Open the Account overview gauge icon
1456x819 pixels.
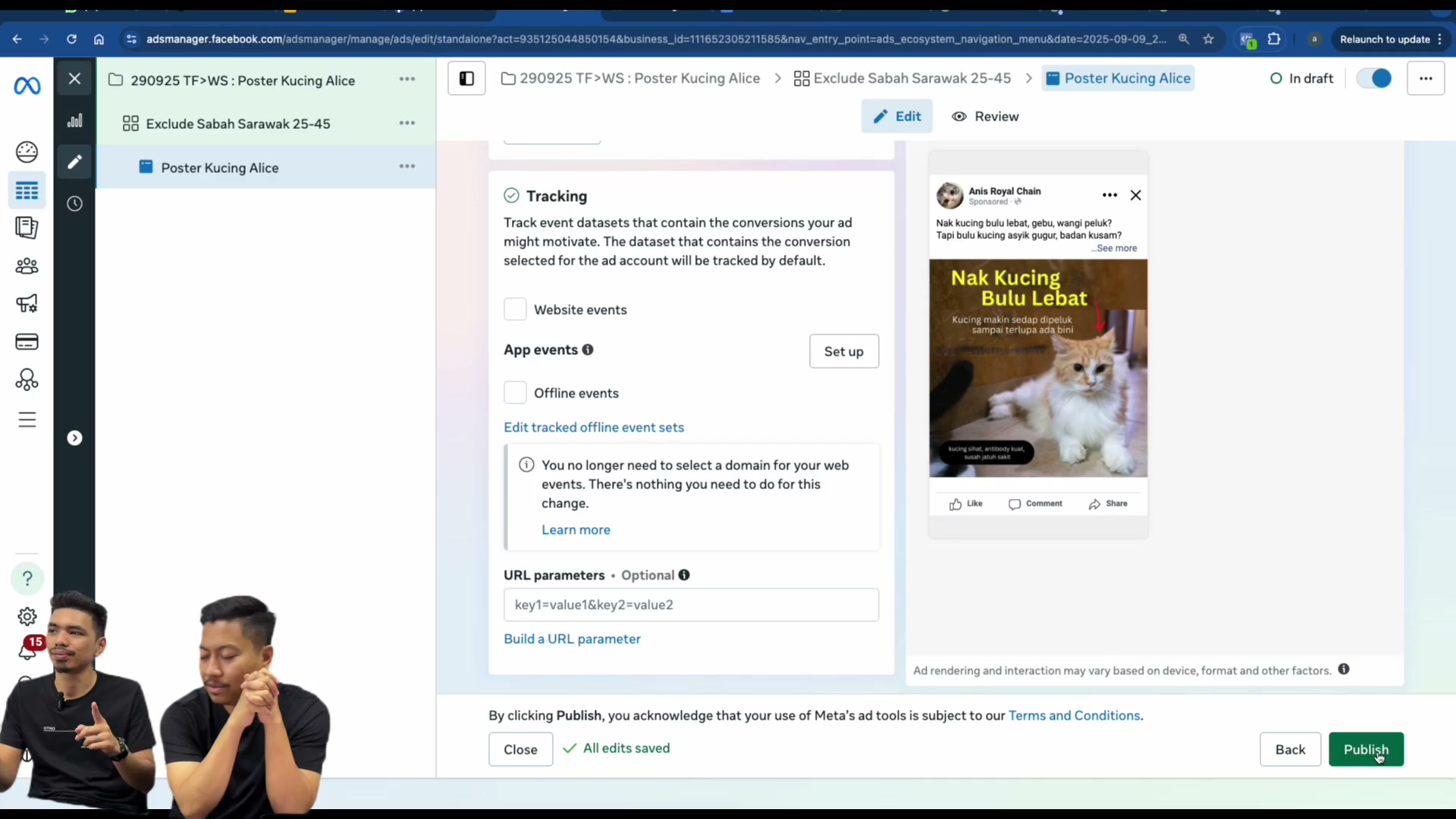(x=27, y=152)
